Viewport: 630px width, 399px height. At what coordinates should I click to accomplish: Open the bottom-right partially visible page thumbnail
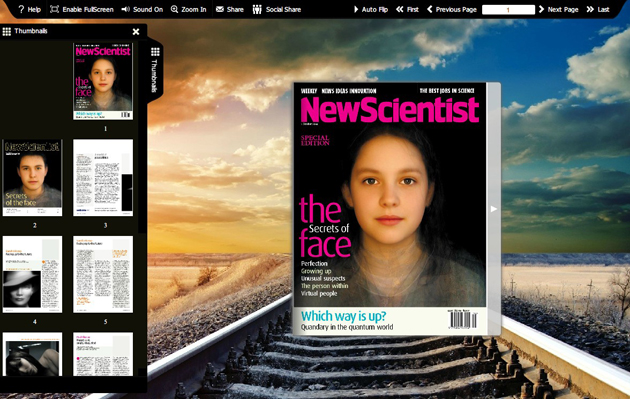point(103,354)
